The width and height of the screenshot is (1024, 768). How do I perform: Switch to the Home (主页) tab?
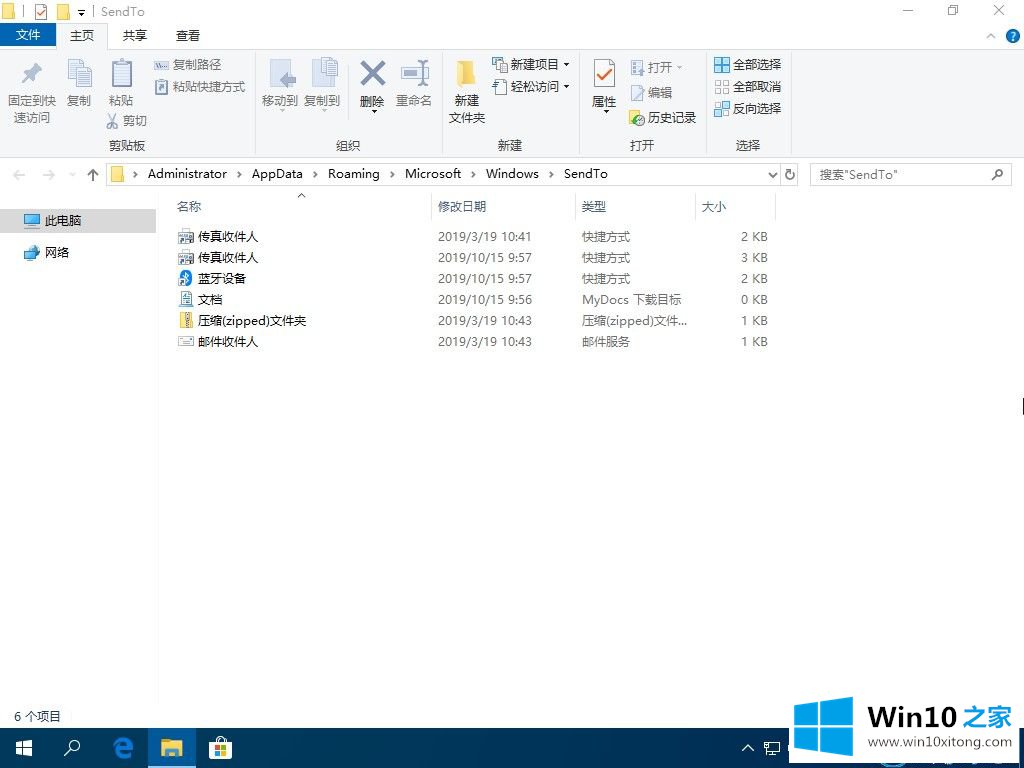82,35
